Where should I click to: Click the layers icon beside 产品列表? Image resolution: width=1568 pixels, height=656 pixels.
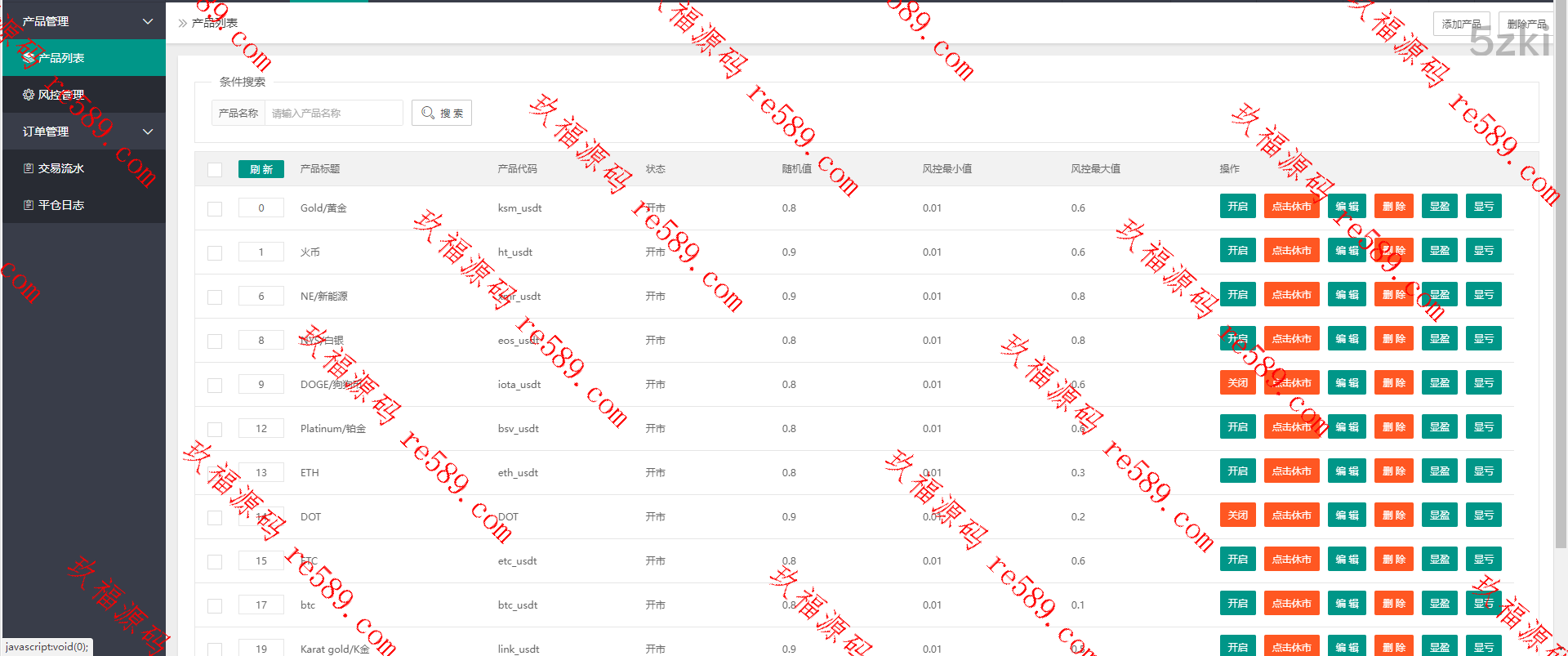point(29,58)
